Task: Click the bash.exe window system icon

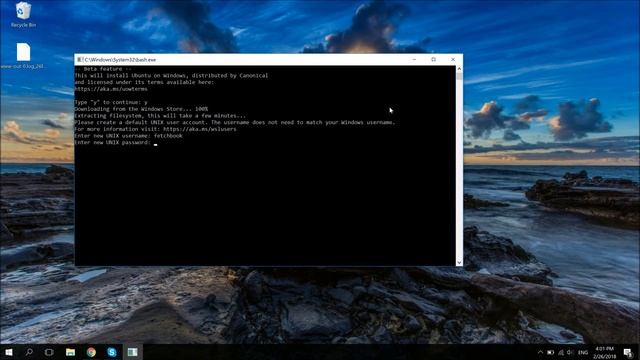Action: pyautogui.click(x=80, y=60)
